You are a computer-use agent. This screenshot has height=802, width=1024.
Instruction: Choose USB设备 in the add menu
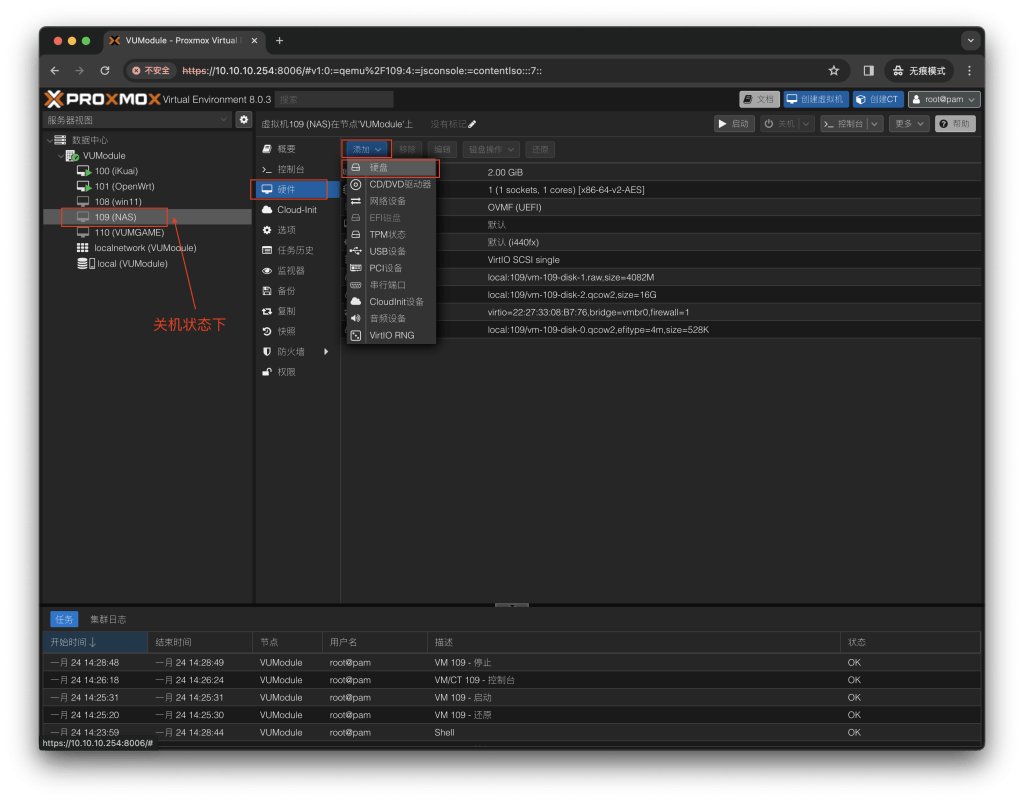[387, 251]
